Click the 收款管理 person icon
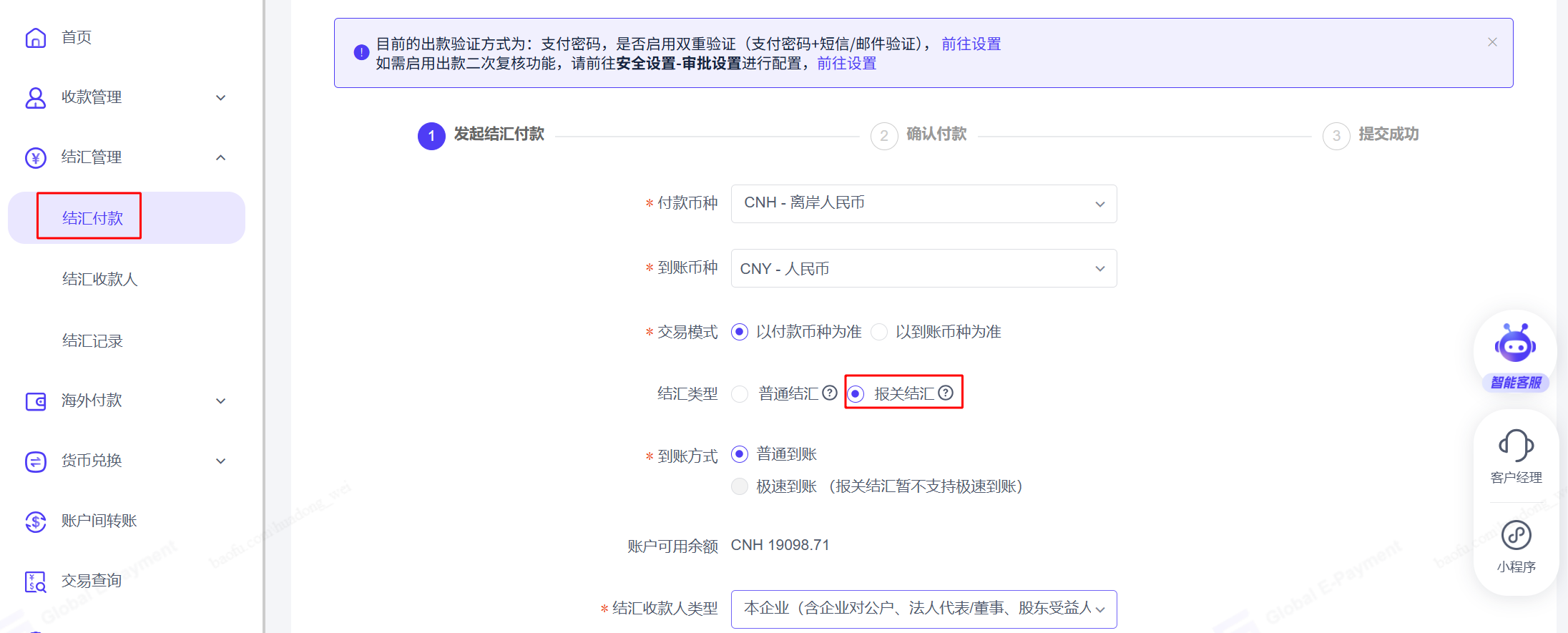This screenshot has width=1568, height=633. (36, 98)
